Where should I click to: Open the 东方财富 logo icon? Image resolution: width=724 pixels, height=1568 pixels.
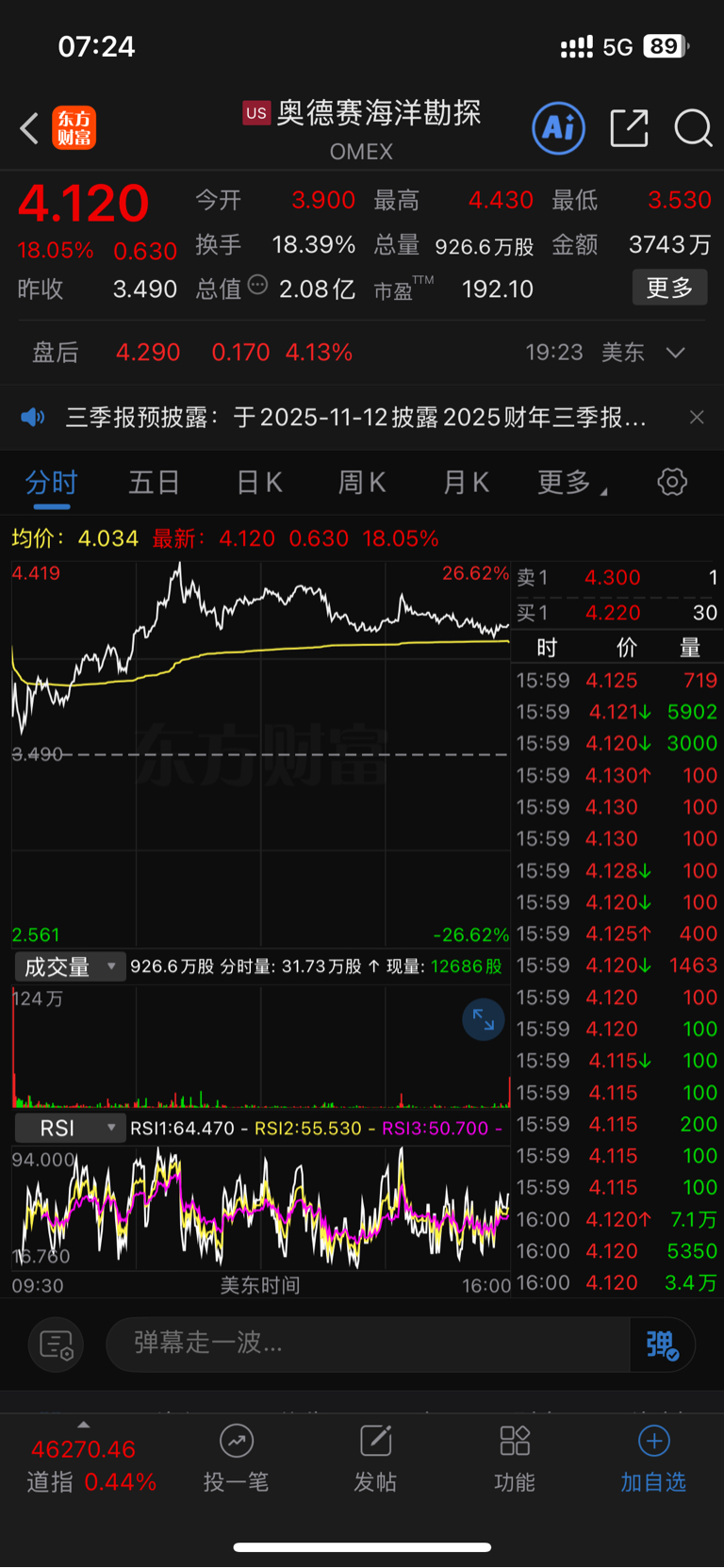click(x=74, y=128)
